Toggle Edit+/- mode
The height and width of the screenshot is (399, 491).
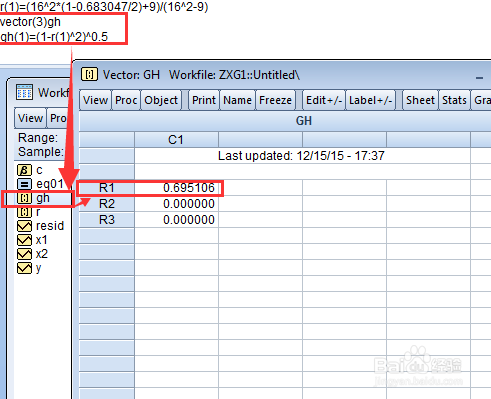point(324,100)
